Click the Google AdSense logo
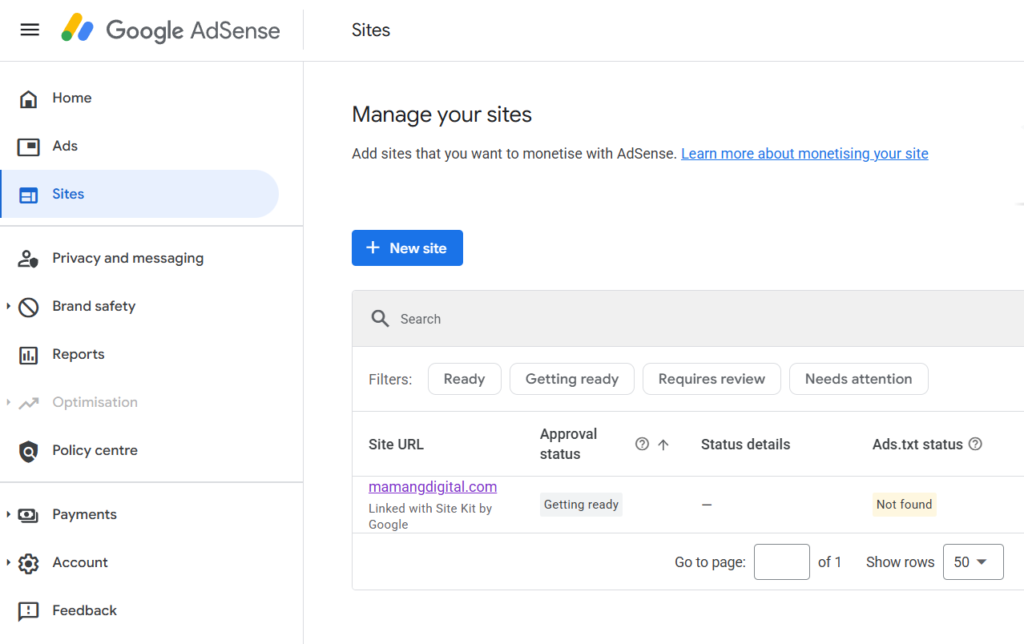Image resolution: width=1024 pixels, height=644 pixels. [x=170, y=29]
